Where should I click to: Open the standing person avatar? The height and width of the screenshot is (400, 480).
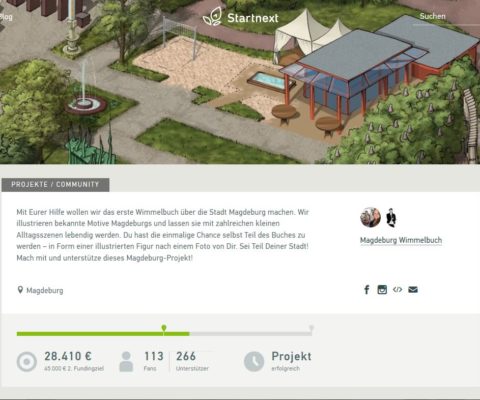coord(391,217)
